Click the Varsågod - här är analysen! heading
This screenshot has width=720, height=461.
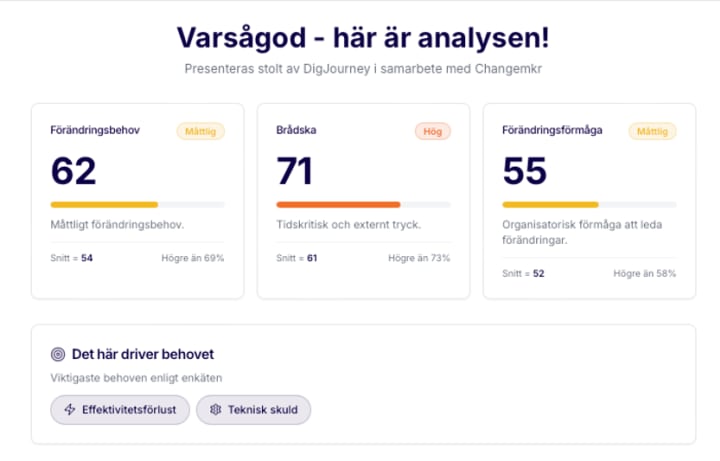[x=362, y=38]
